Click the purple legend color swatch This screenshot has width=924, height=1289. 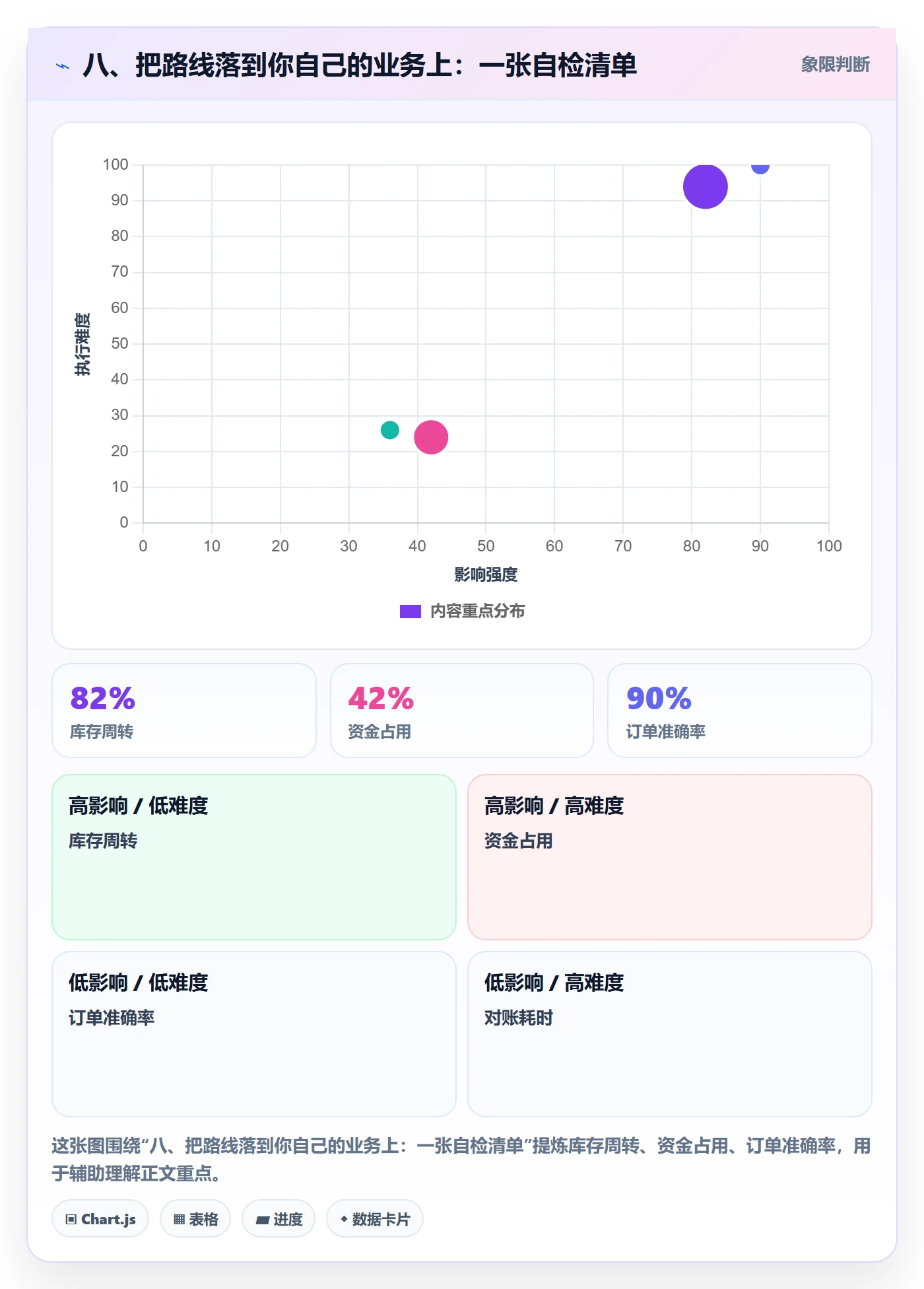coord(410,611)
